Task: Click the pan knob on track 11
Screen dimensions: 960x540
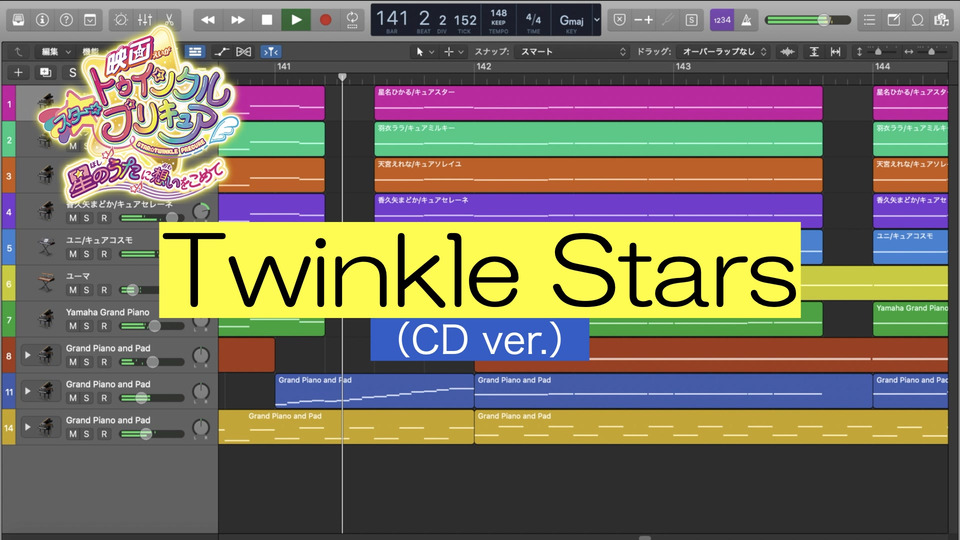Action: pos(201,392)
